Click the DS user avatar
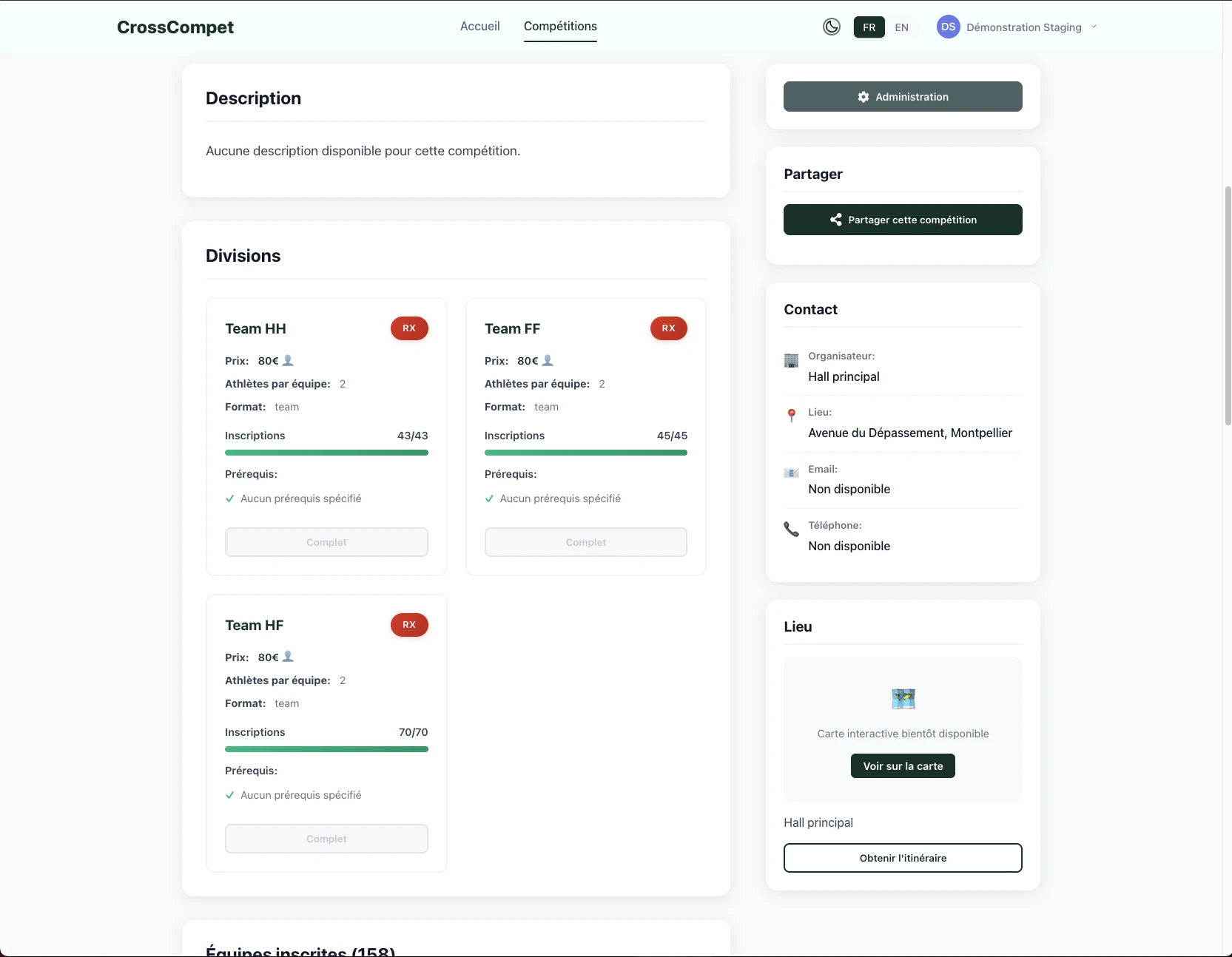The height and width of the screenshot is (957, 1232). point(948,27)
